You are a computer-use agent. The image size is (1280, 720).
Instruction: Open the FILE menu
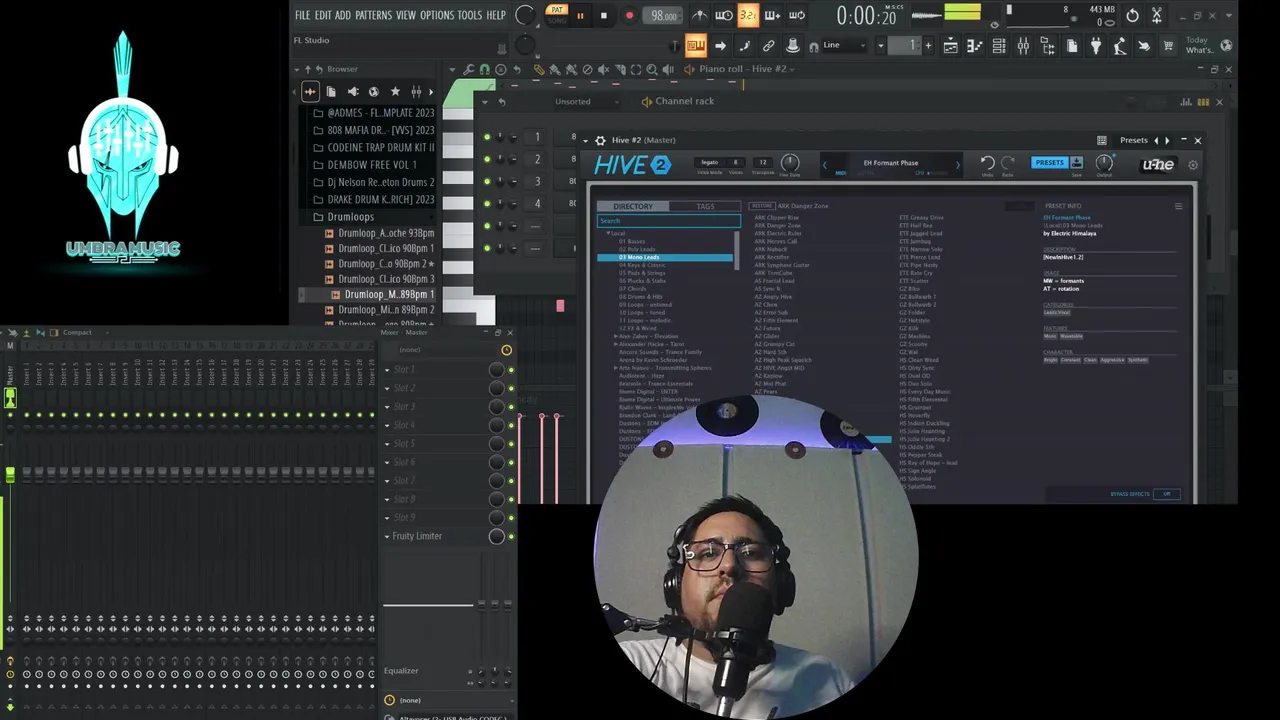(x=302, y=15)
